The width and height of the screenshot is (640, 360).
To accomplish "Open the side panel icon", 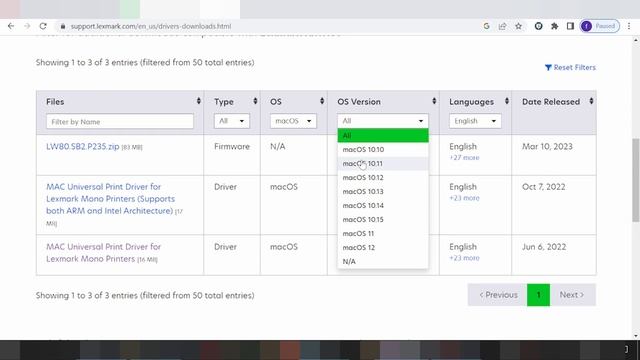I will point(570,26).
